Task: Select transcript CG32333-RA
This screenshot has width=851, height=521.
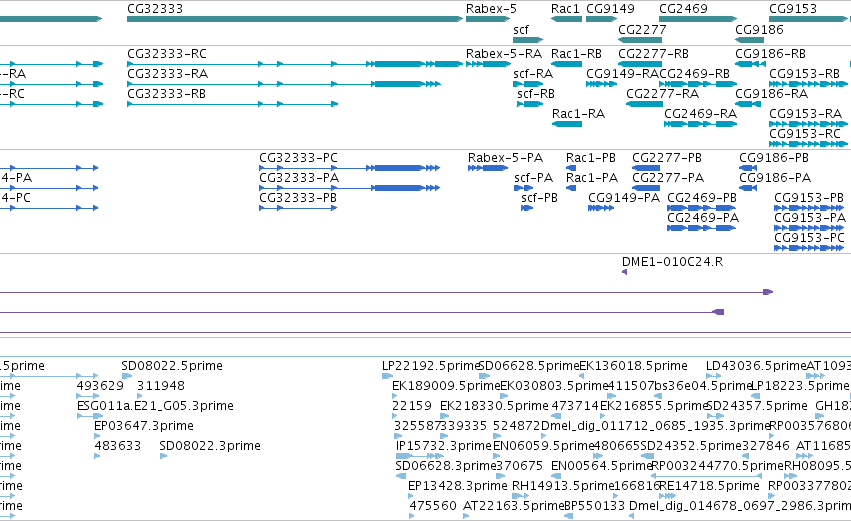Action: click(283, 84)
